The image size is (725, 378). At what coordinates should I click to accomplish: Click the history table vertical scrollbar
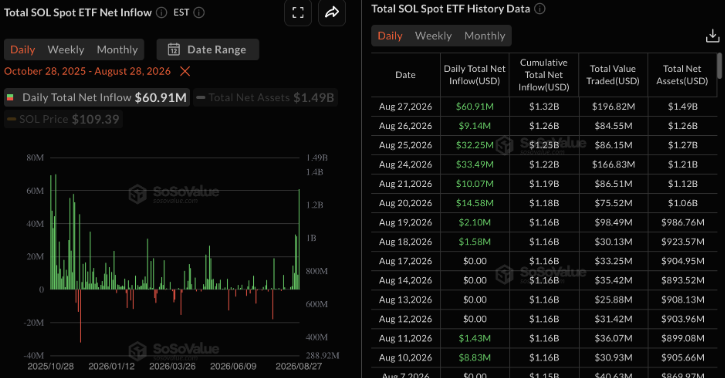[x=719, y=66]
